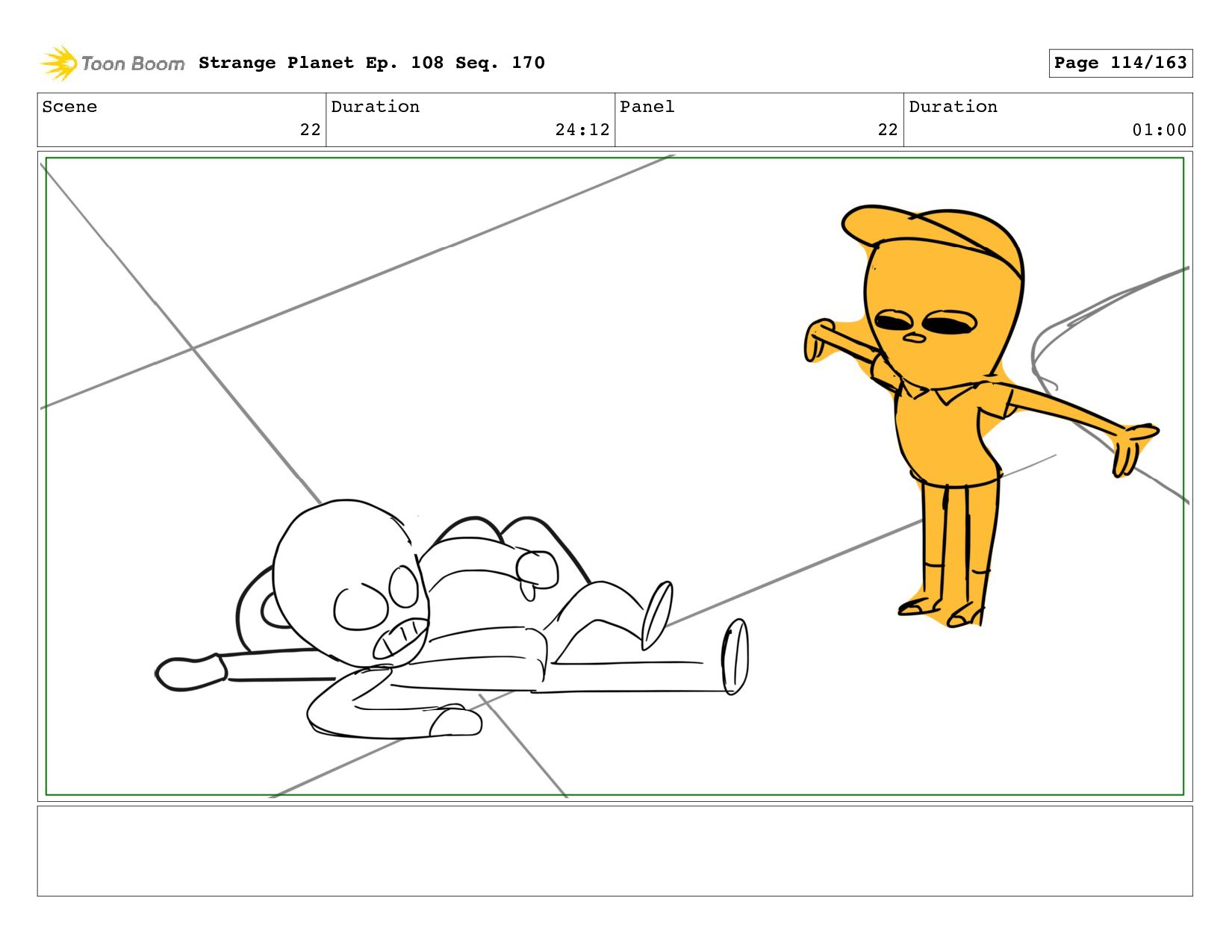The height and width of the screenshot is (952, 1232).
Task: Select the panel number value 22
Action: pos(888,130)
